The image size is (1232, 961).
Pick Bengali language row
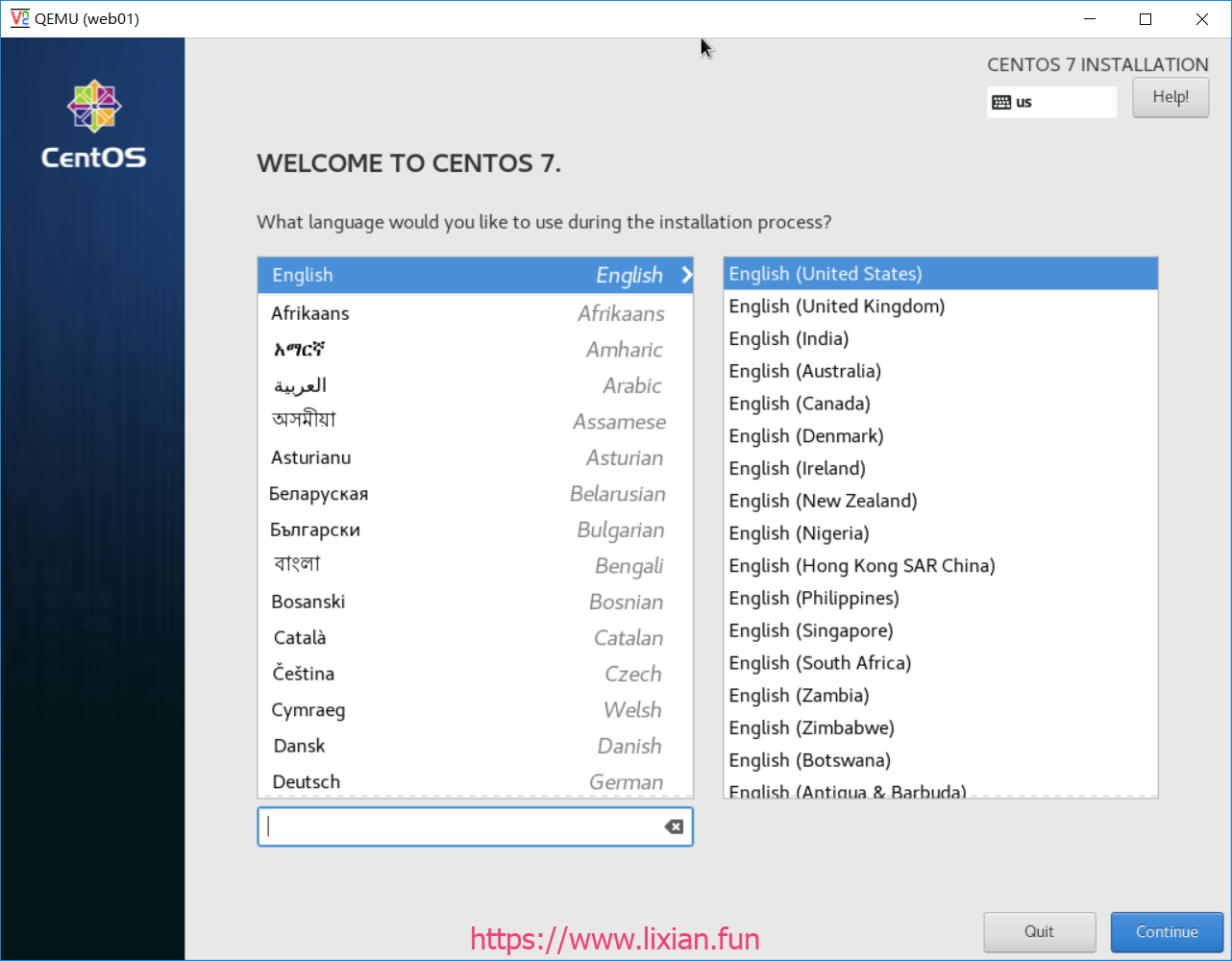[x=475, y=566]
